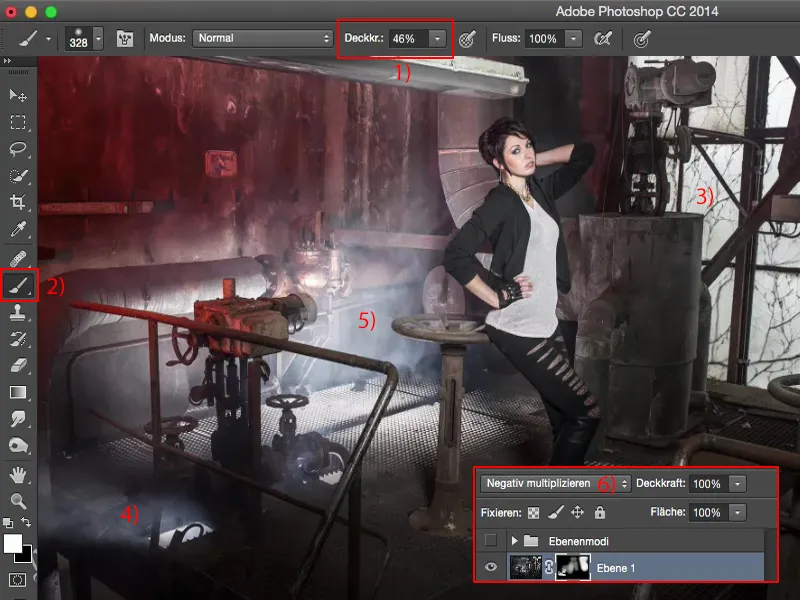Toggle Quick Mask mode
800x600 pixels.
tap(18, 580)
